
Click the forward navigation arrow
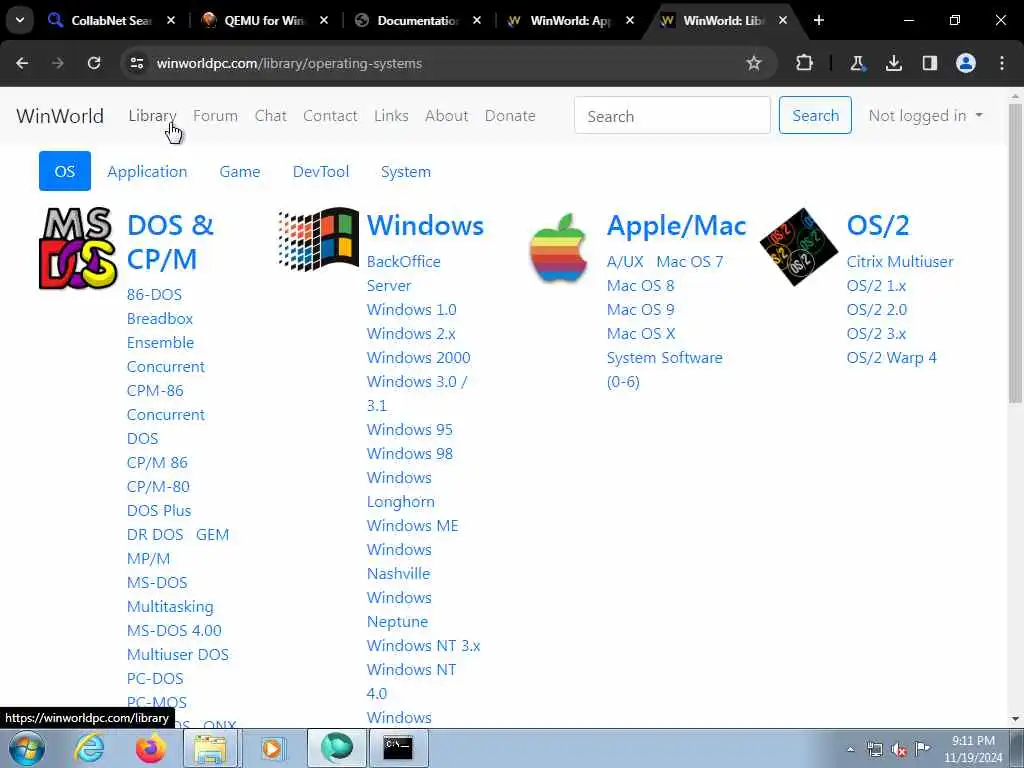[58, 63]
